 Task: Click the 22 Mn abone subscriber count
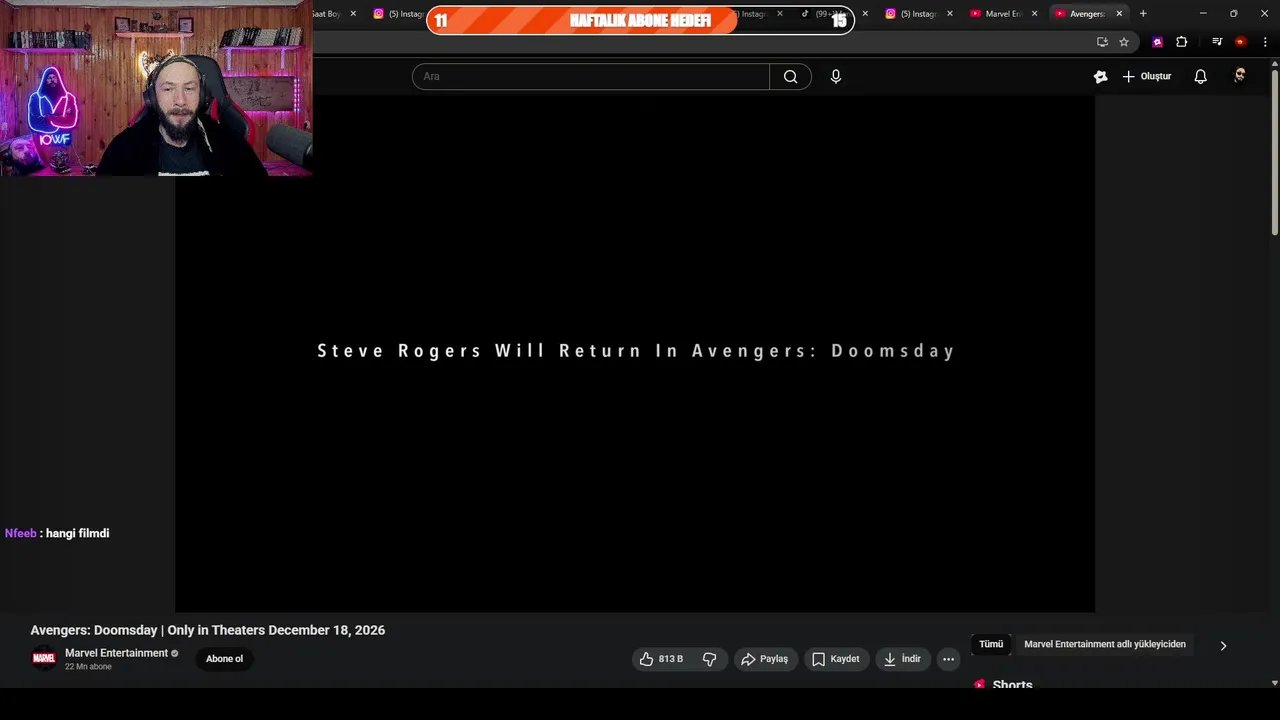[88, 667]
